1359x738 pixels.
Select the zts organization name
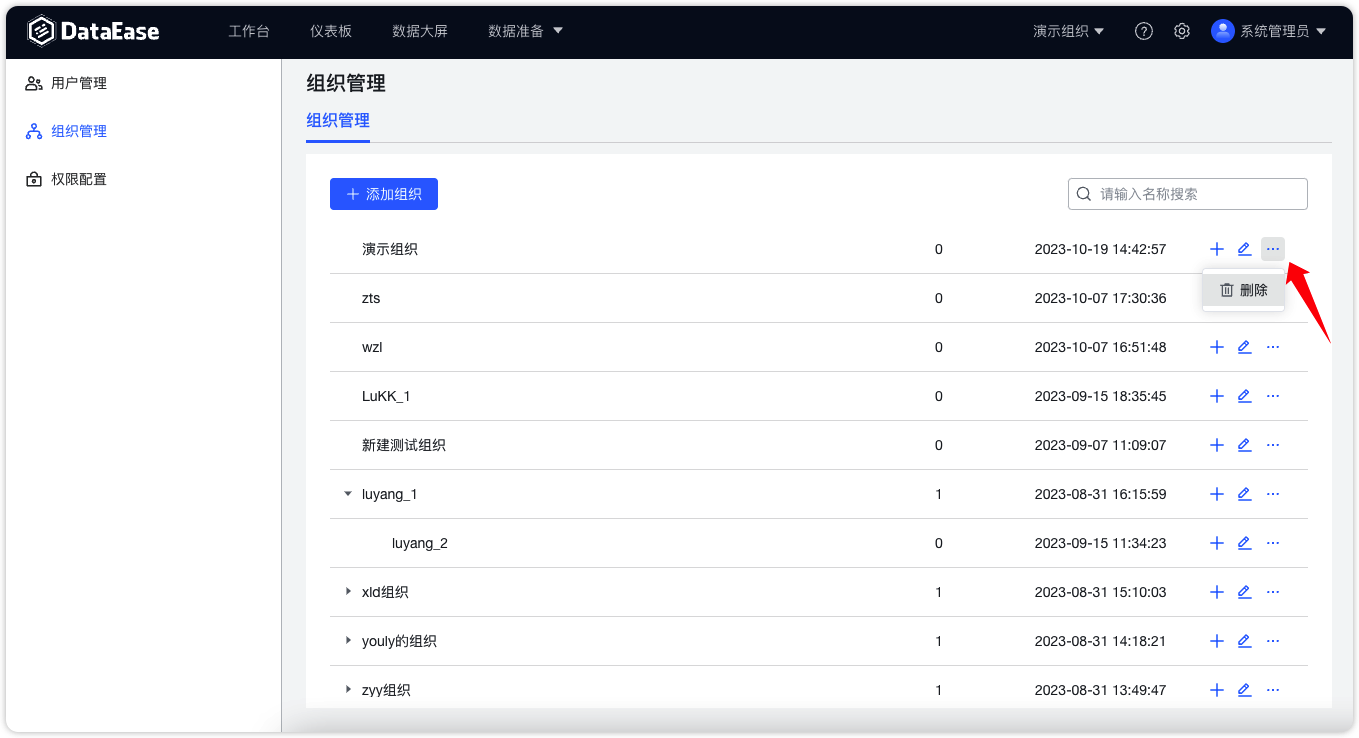[x=371, y=298]
